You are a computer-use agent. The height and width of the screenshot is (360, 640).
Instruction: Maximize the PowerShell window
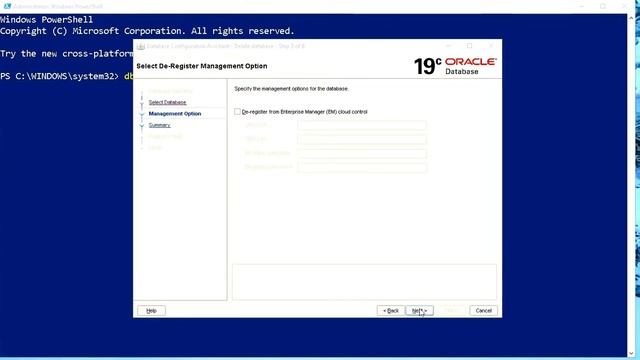coord(603,6)
